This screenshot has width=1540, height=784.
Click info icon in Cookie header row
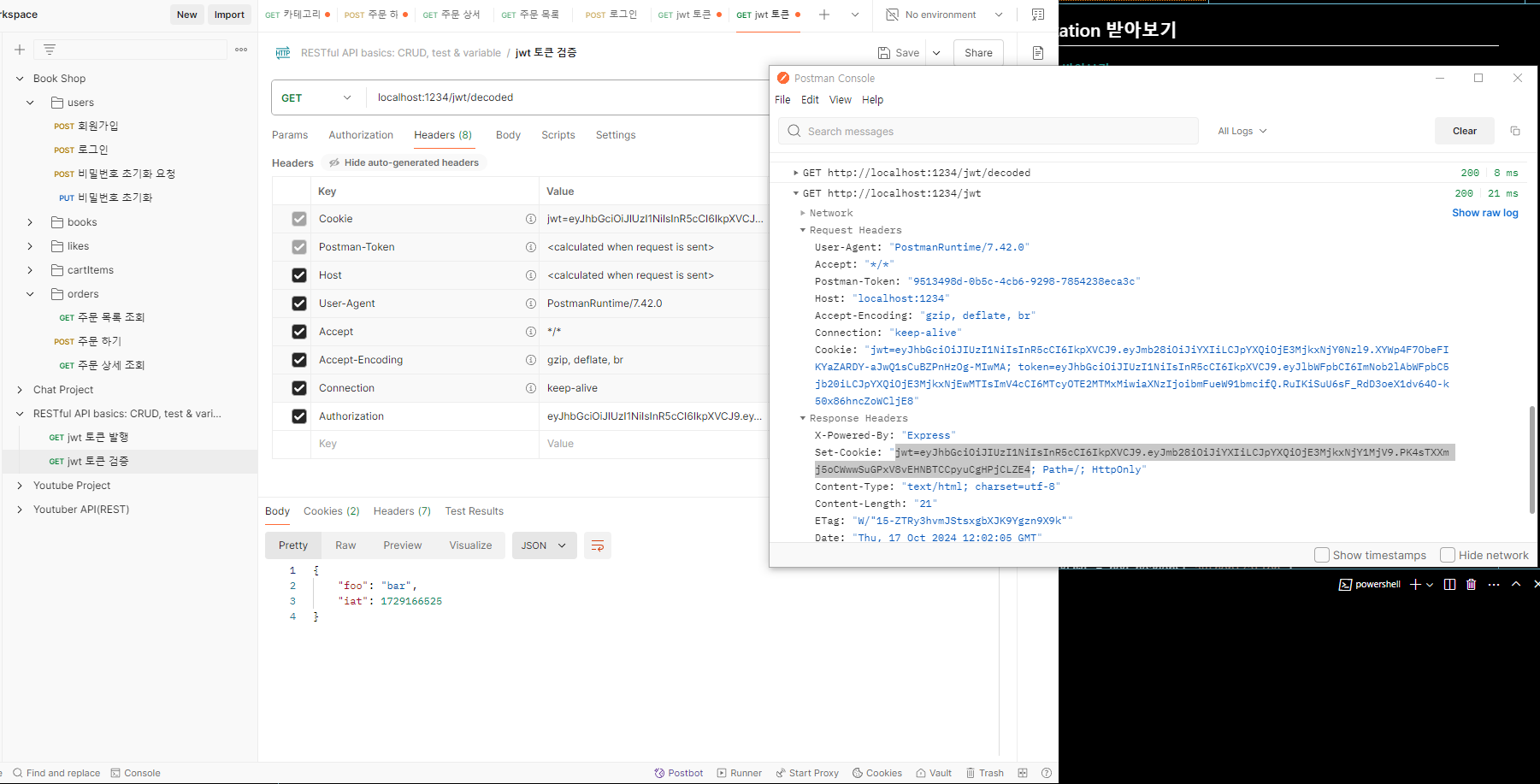click(x=531, y=219)
